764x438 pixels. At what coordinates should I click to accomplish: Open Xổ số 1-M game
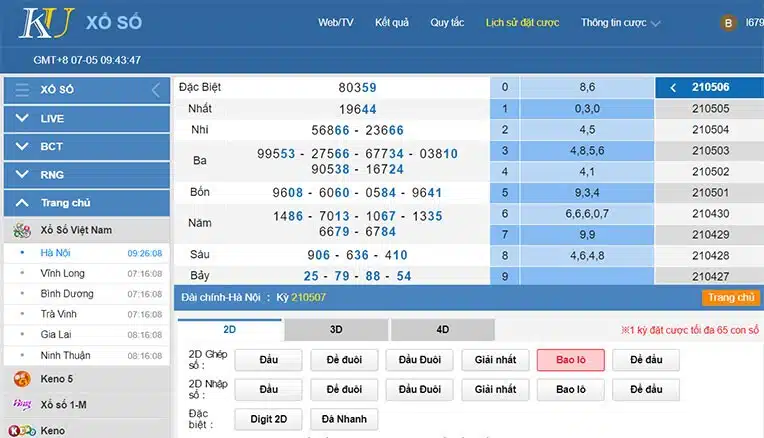click(x=87, y=404)
